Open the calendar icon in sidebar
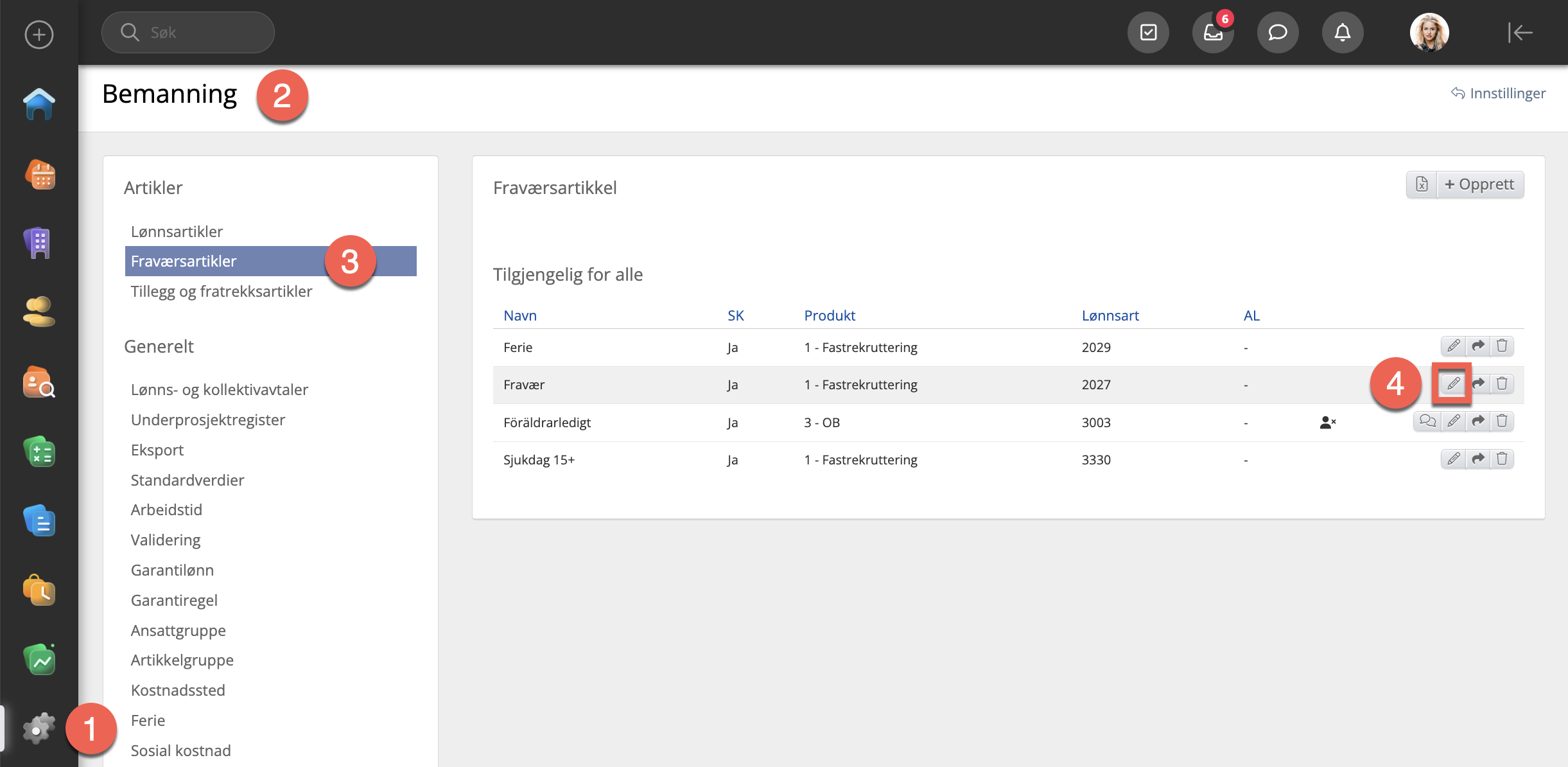The width and height of the screenshot is (1568, 767). point(39,175)
